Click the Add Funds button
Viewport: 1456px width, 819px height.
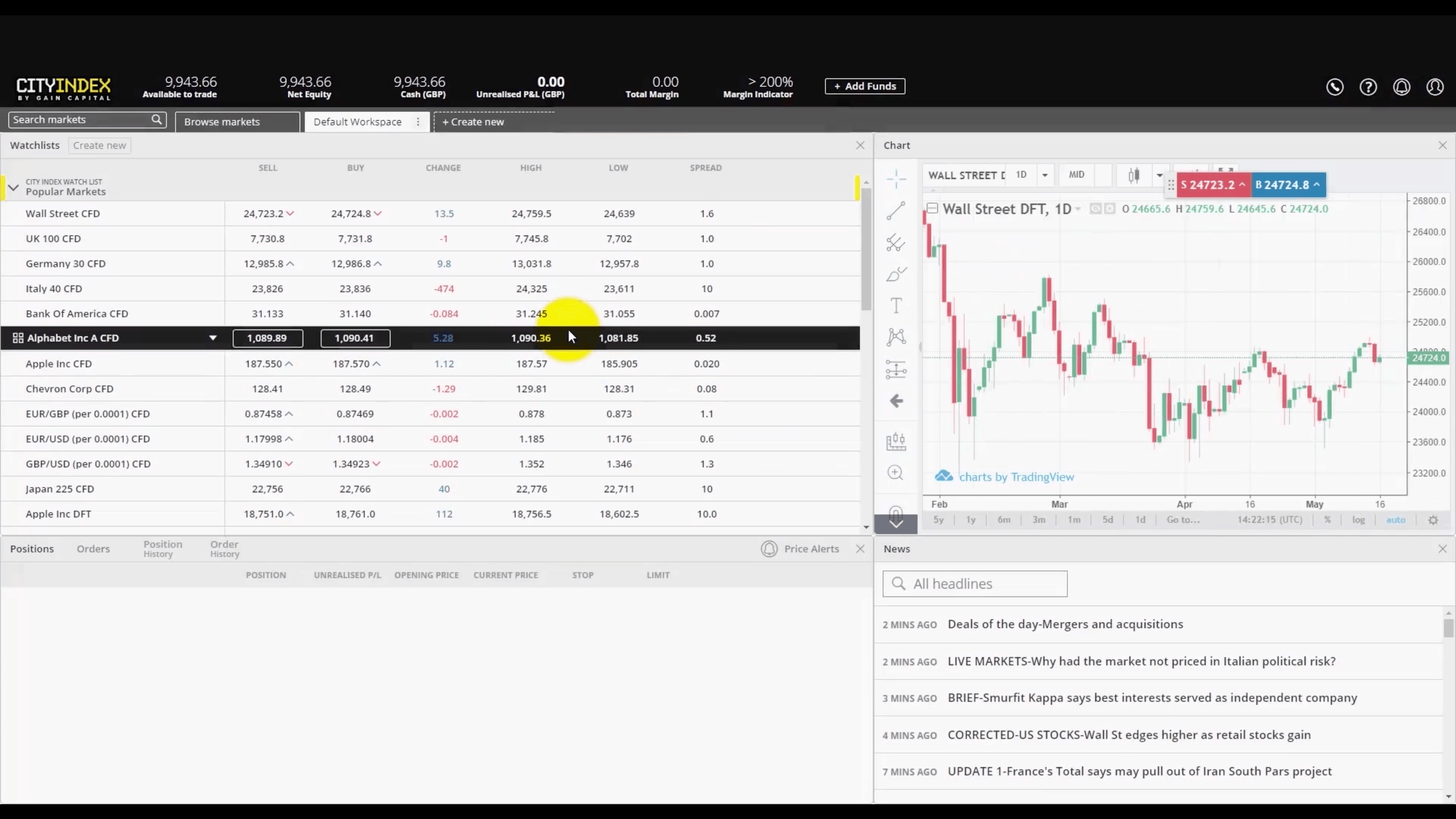tap(865, 86)
